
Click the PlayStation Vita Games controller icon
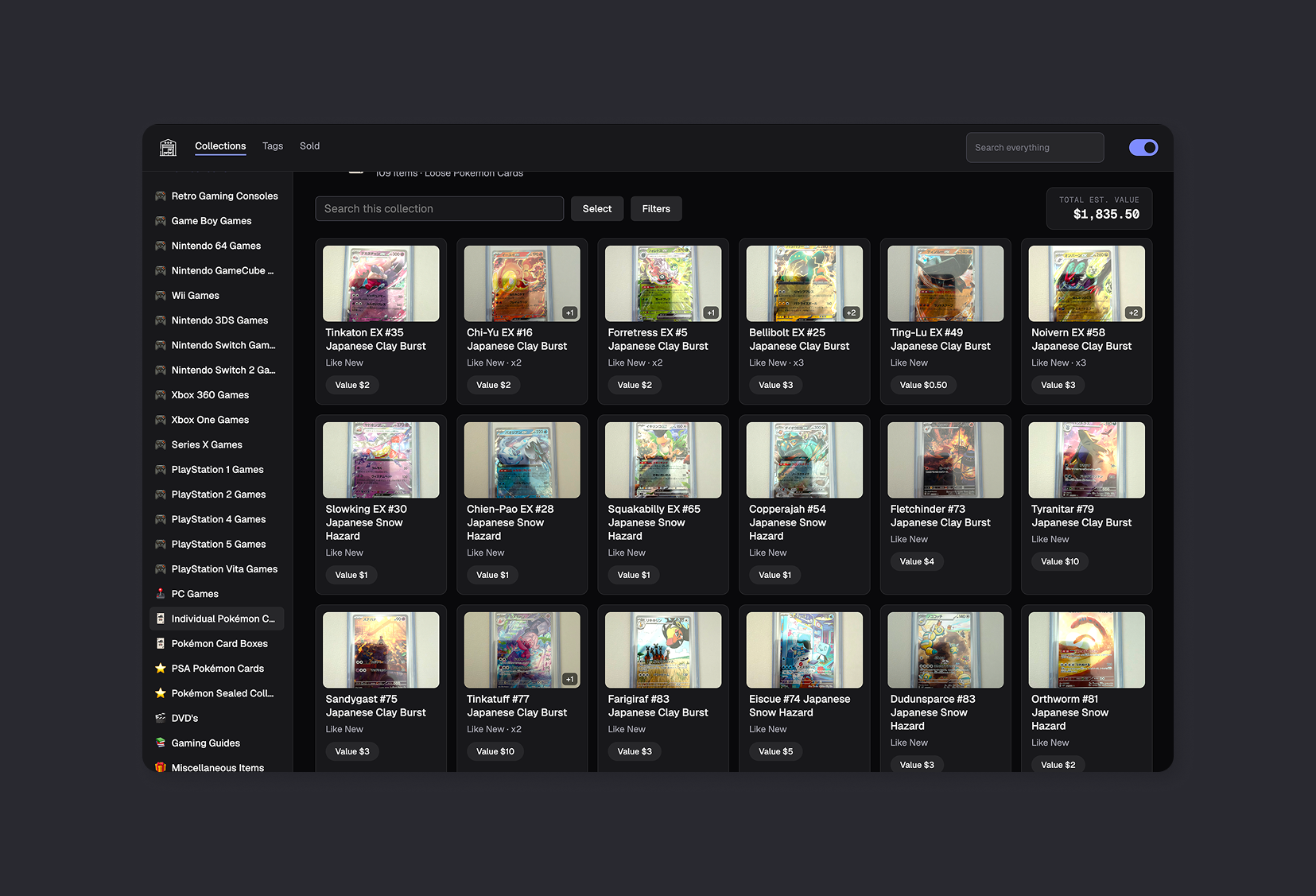(161, 569)
